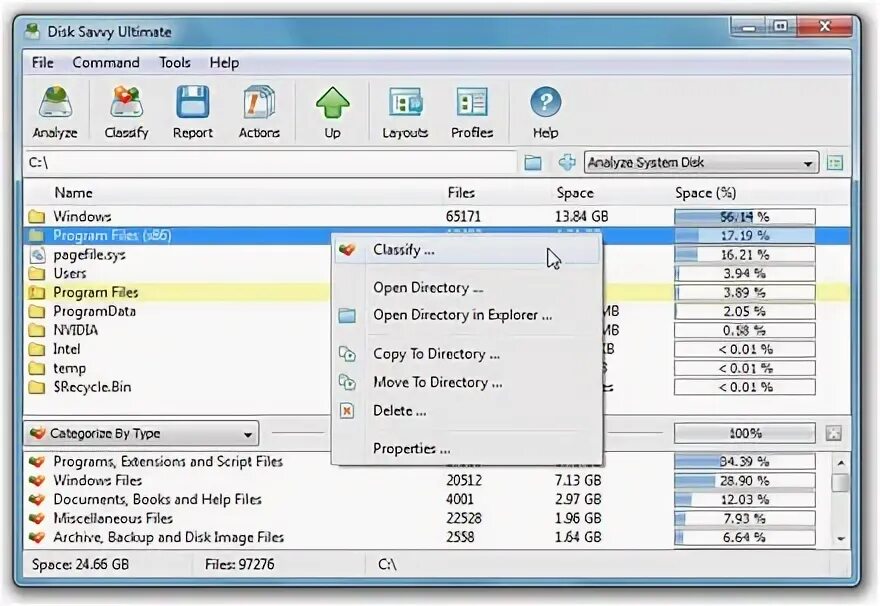Open the Profiles toolbar icon

coord(472,102)
